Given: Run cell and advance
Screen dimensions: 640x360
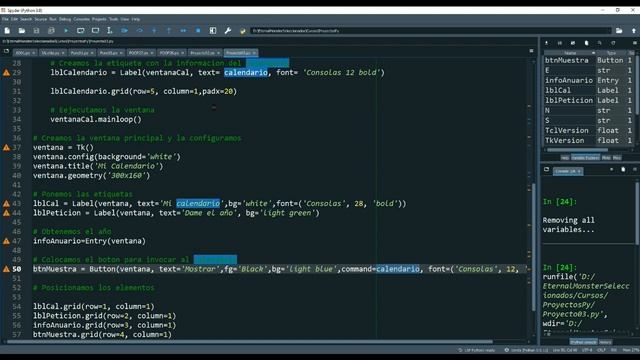Looking at the screenshot, I should (95, 31).
